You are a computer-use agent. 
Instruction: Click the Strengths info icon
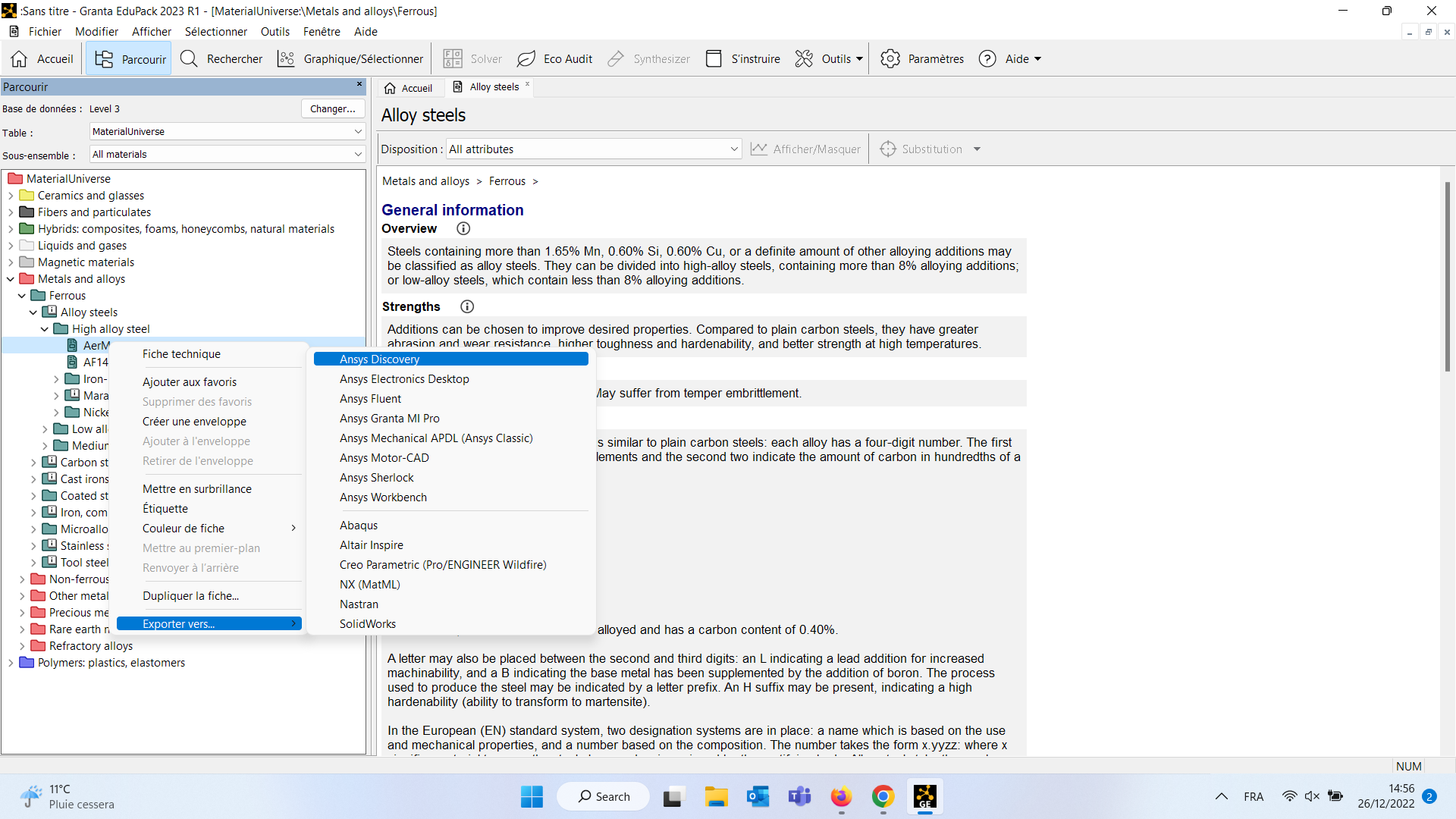coord(467,307)
